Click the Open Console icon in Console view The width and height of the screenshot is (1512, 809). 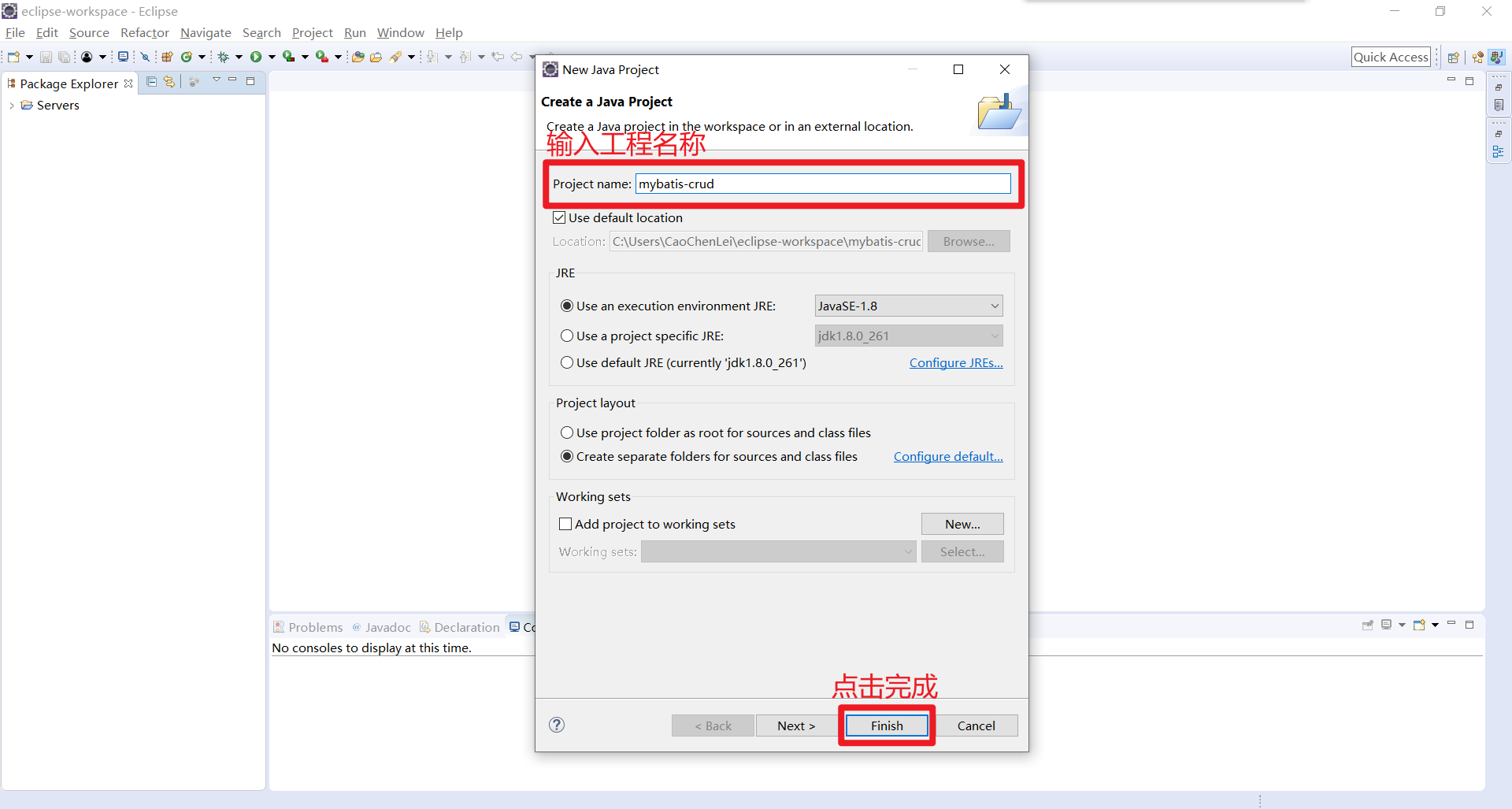tap(1420, 625)
